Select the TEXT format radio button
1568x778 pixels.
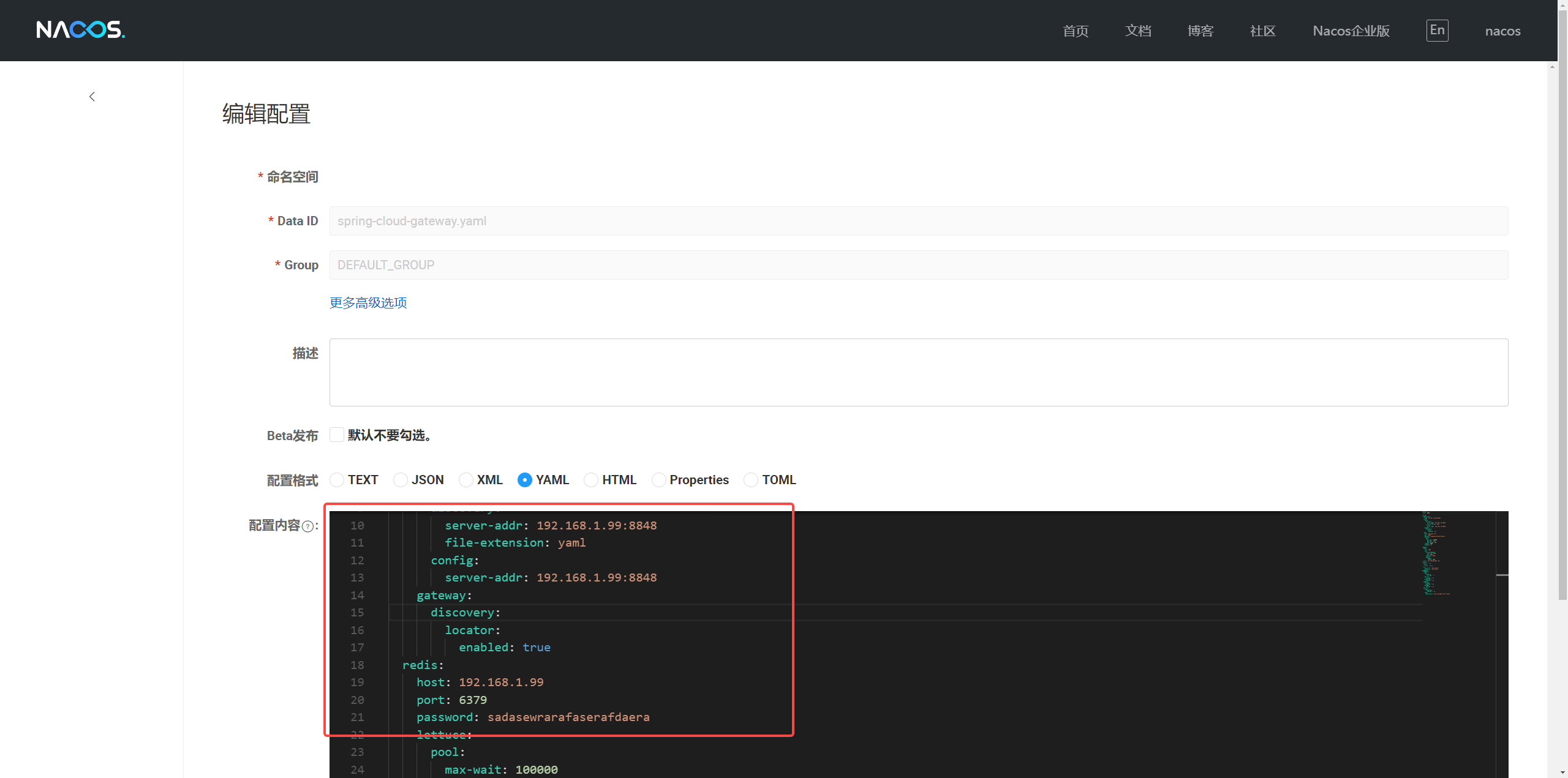(x=337, y=480)
